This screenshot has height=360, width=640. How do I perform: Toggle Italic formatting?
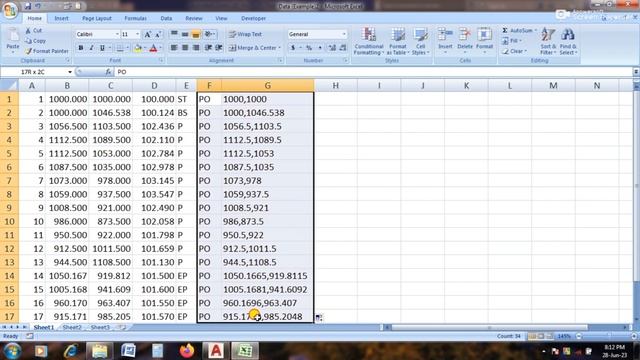[91, 48]
